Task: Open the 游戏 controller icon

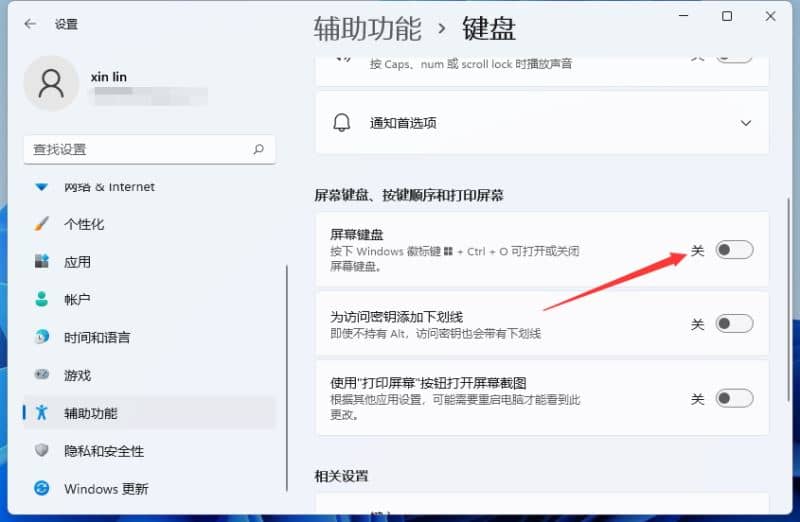Action: (42, 375)
